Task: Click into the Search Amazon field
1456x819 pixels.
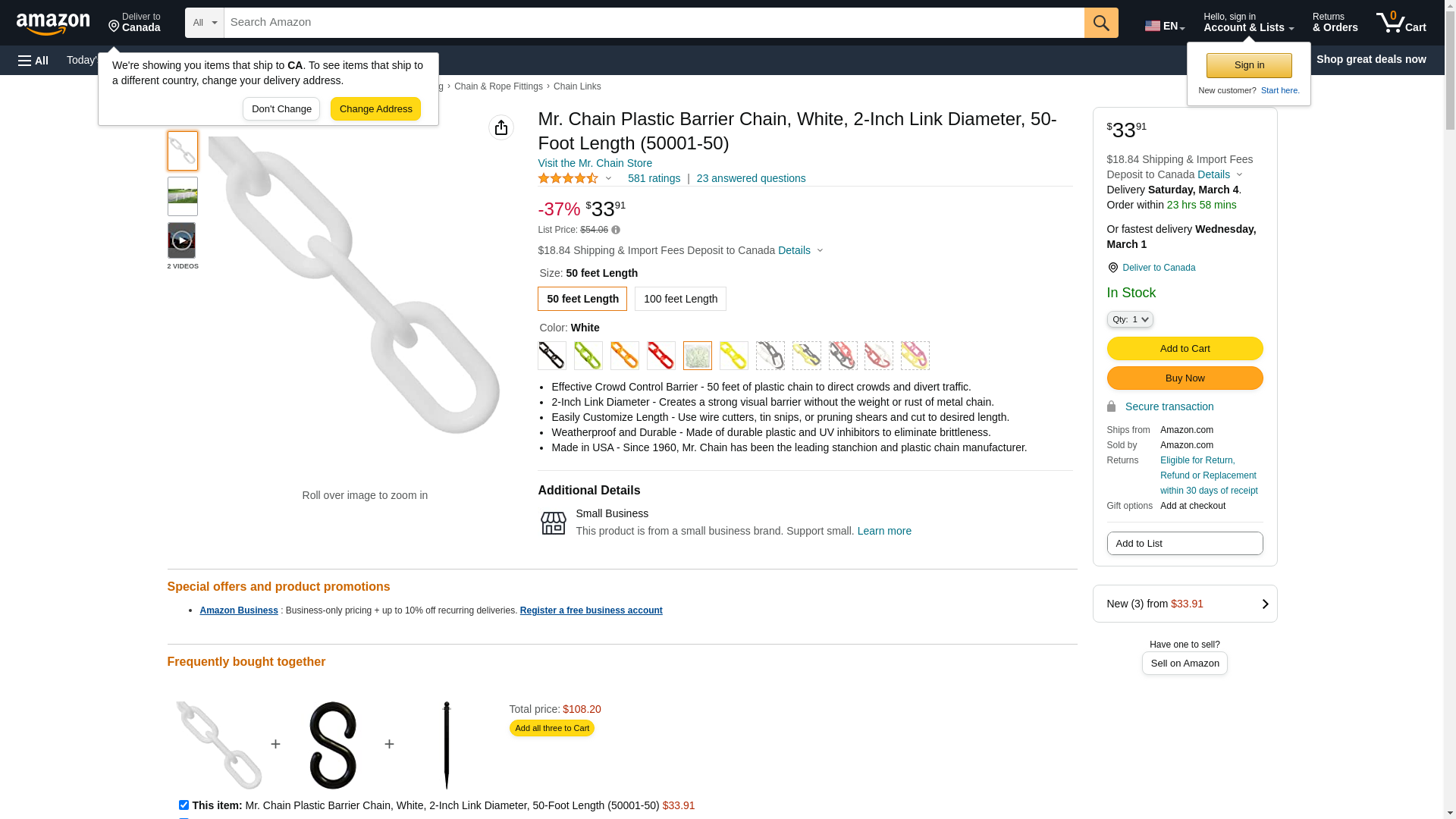Action: click(x=654, y=23)
